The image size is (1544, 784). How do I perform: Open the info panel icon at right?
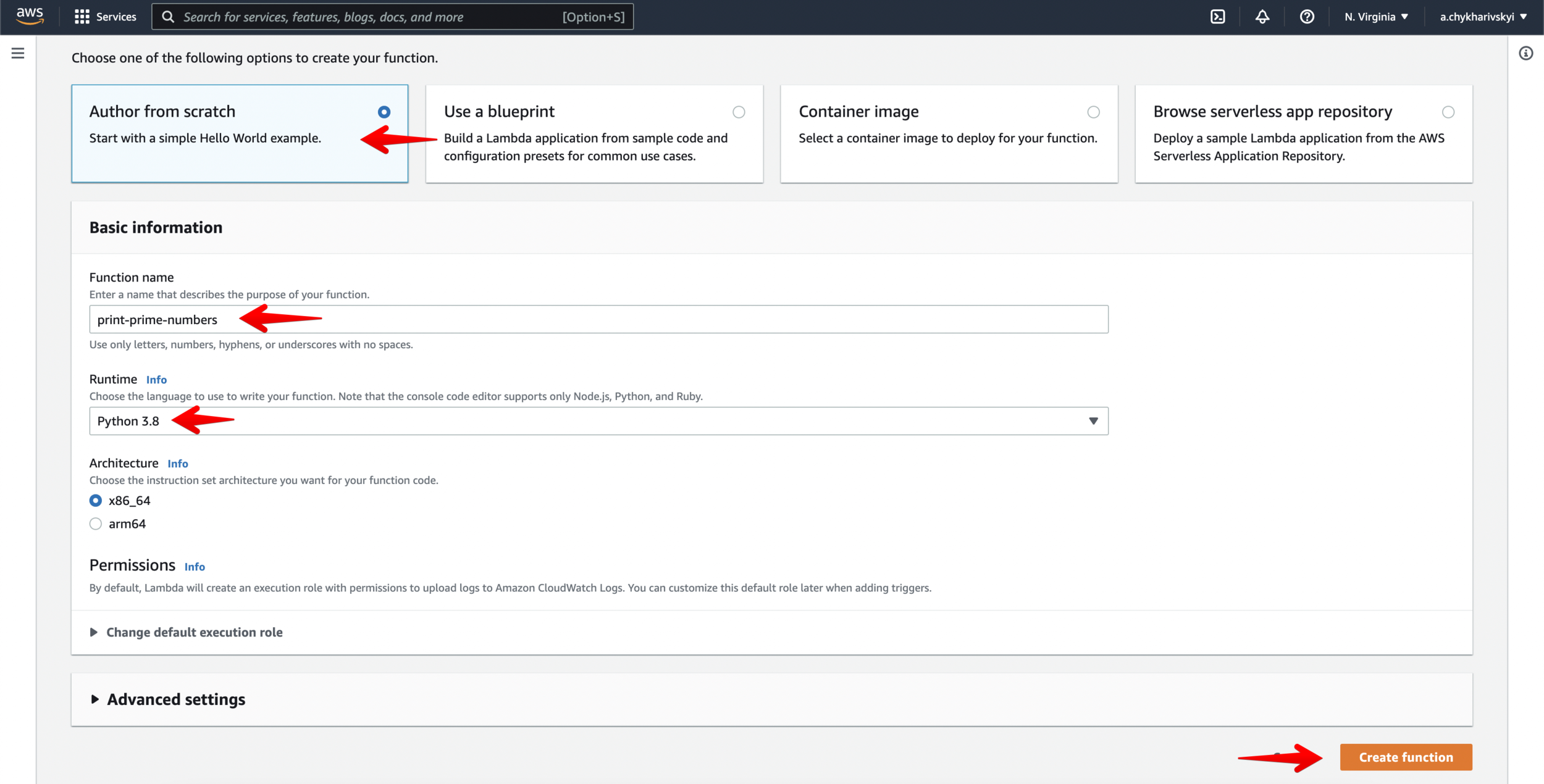[1525, 53]
